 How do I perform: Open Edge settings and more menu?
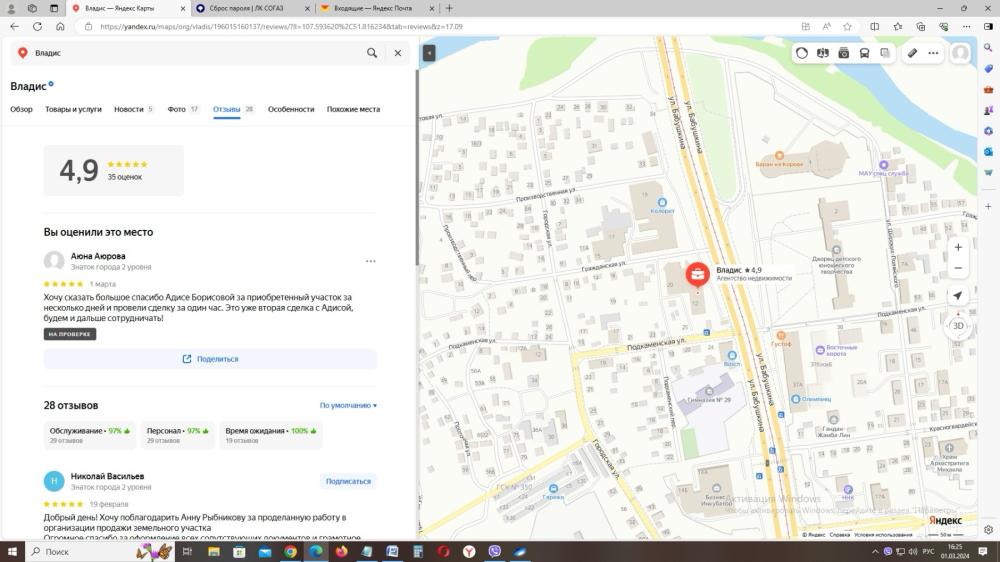click(967, 27)
